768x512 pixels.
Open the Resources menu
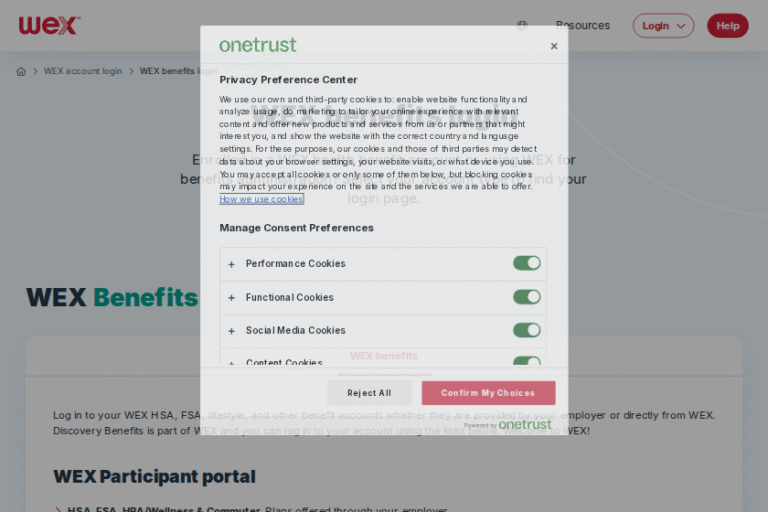click(x=583, y=26)
